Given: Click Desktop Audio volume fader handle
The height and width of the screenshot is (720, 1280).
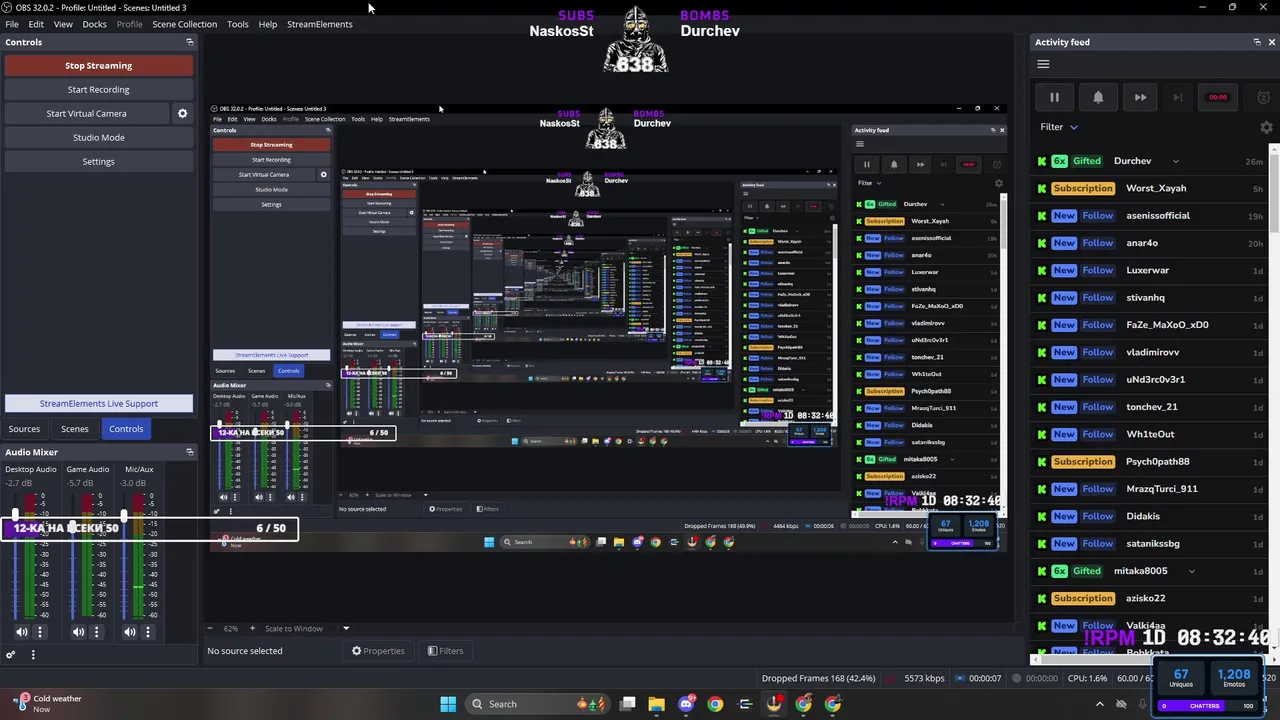Looking at the screenshot, I should point(15,516).
